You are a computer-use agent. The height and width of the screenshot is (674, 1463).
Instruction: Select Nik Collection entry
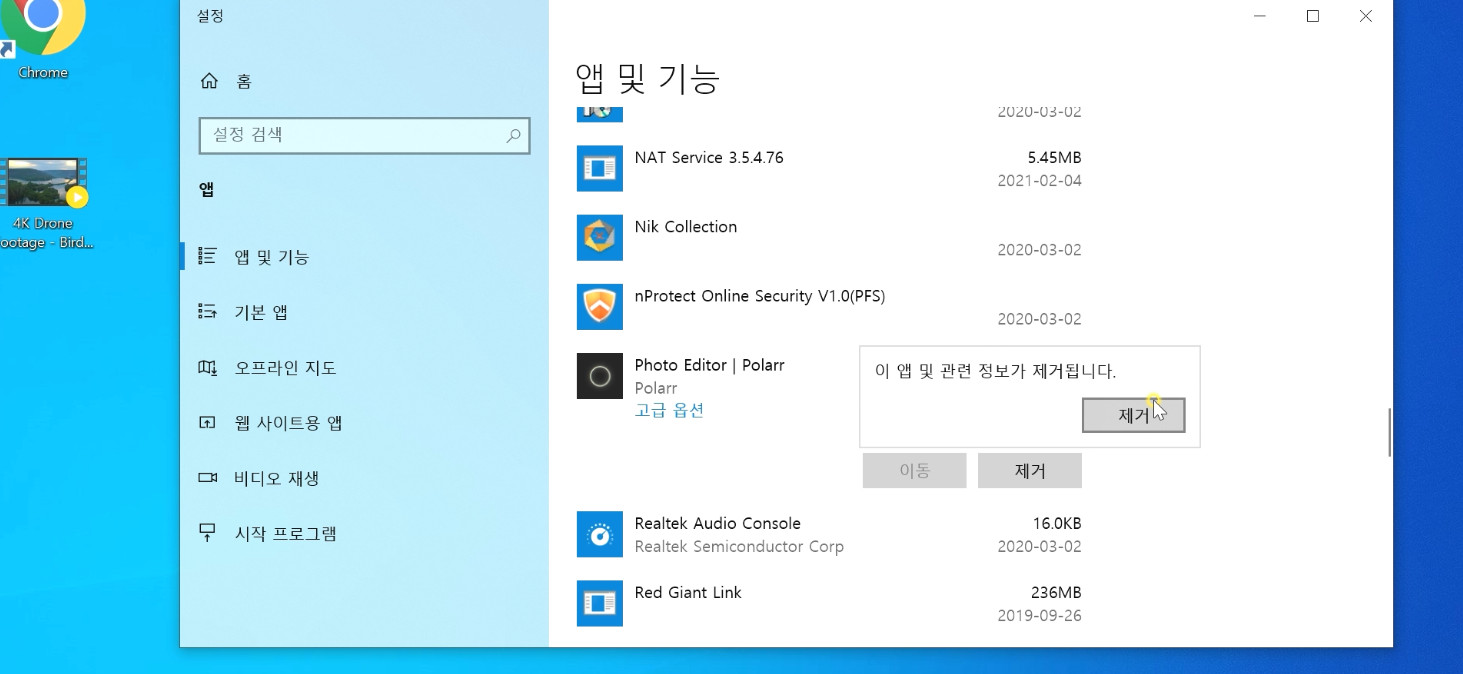(829, 238)
